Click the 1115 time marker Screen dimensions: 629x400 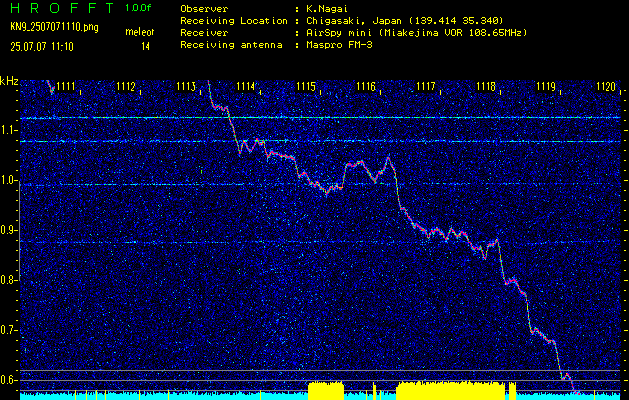pos(306,86)
